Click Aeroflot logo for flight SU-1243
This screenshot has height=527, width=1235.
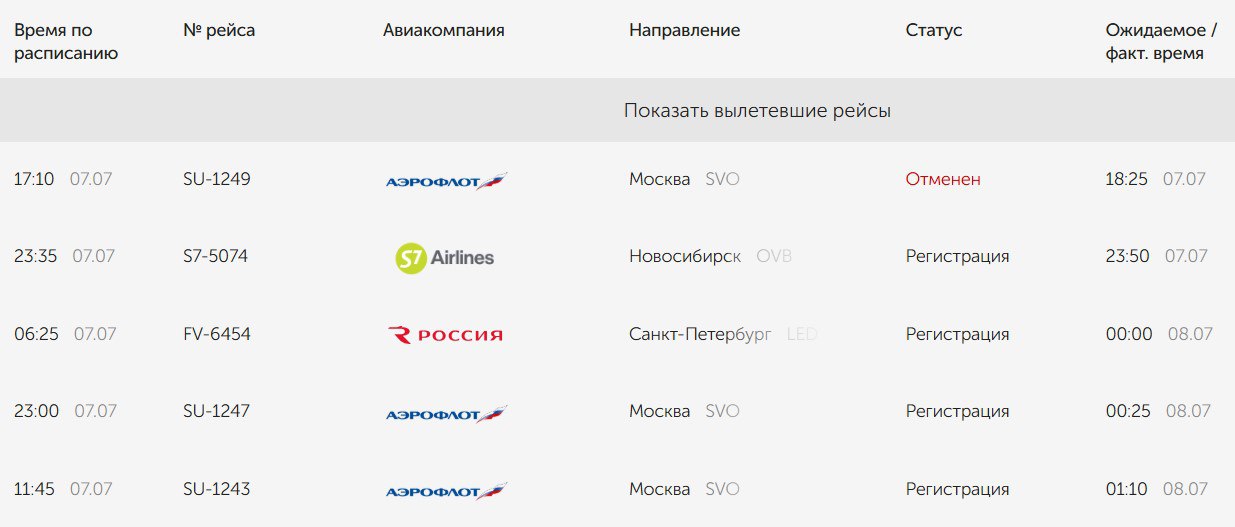coord(446,490)
